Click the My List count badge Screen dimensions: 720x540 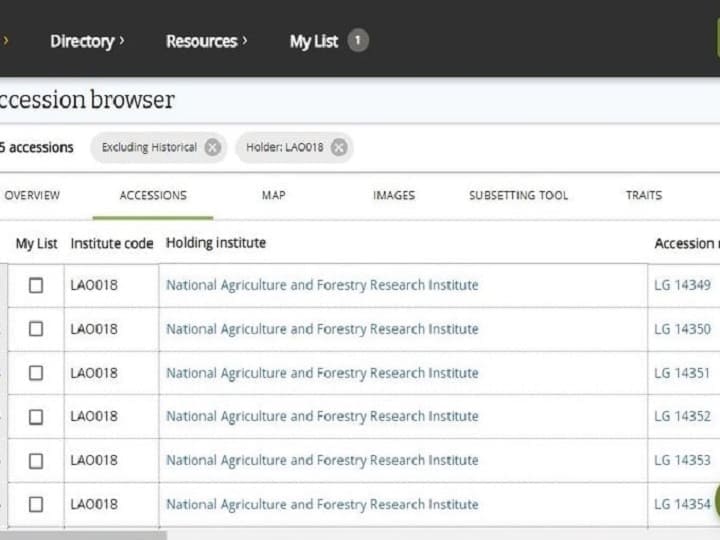tap(358, 41)
